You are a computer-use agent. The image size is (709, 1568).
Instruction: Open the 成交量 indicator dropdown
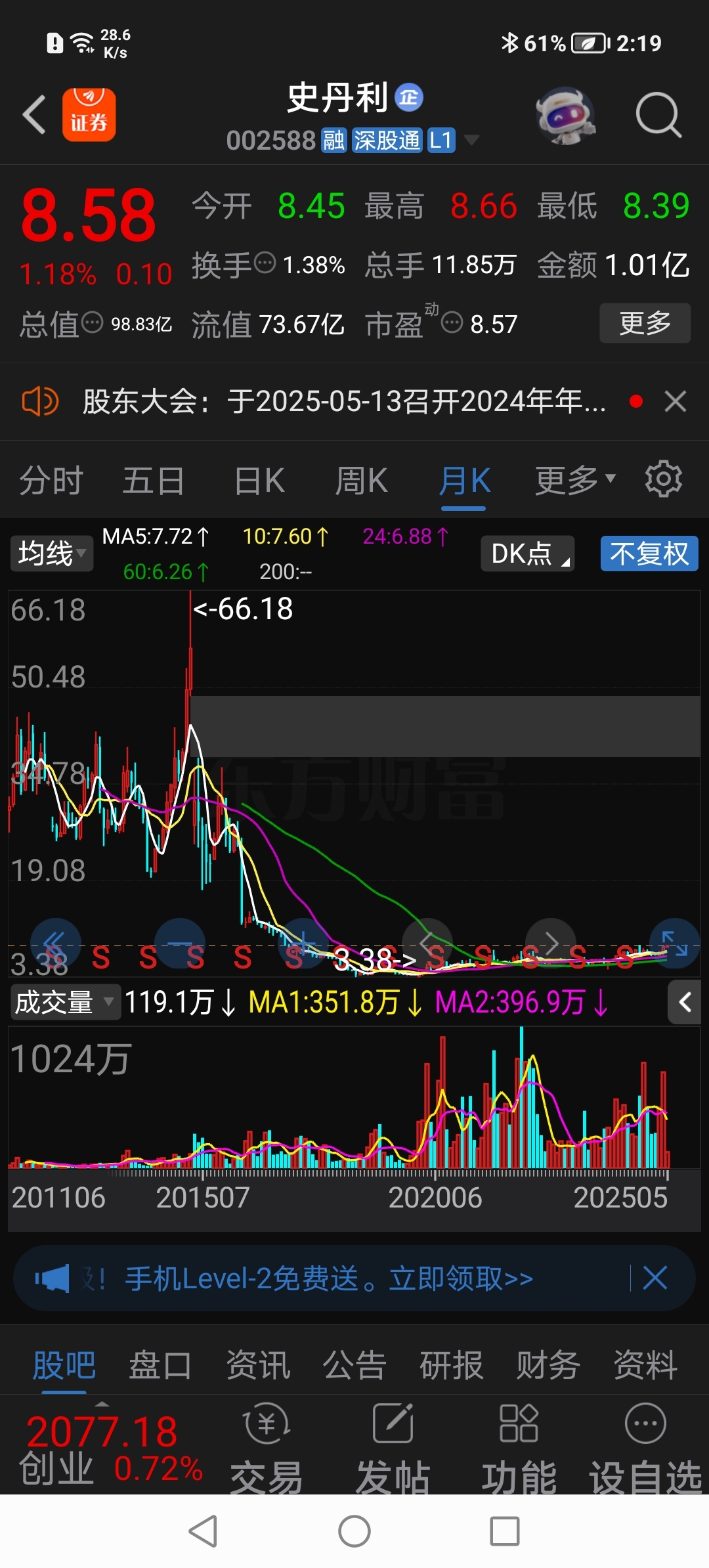[66, 1002]
